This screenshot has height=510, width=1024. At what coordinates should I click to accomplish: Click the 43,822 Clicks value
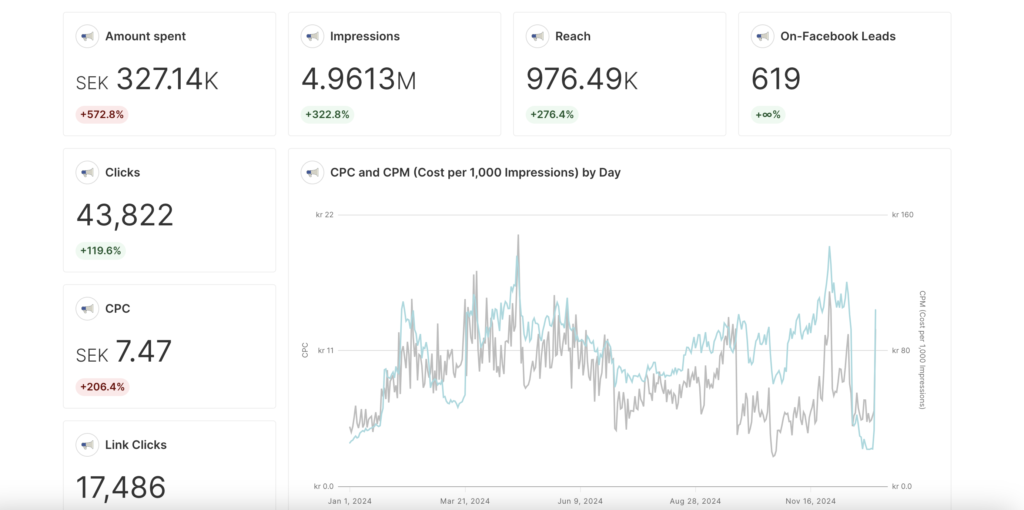125,216
